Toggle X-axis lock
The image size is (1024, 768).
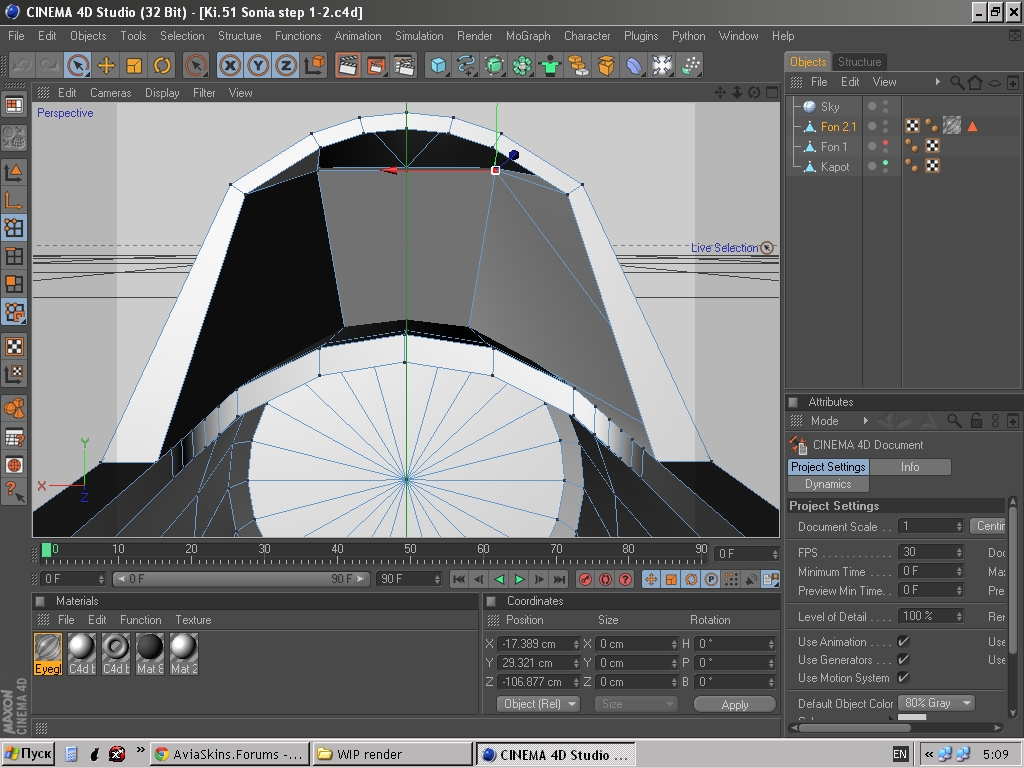231,66
